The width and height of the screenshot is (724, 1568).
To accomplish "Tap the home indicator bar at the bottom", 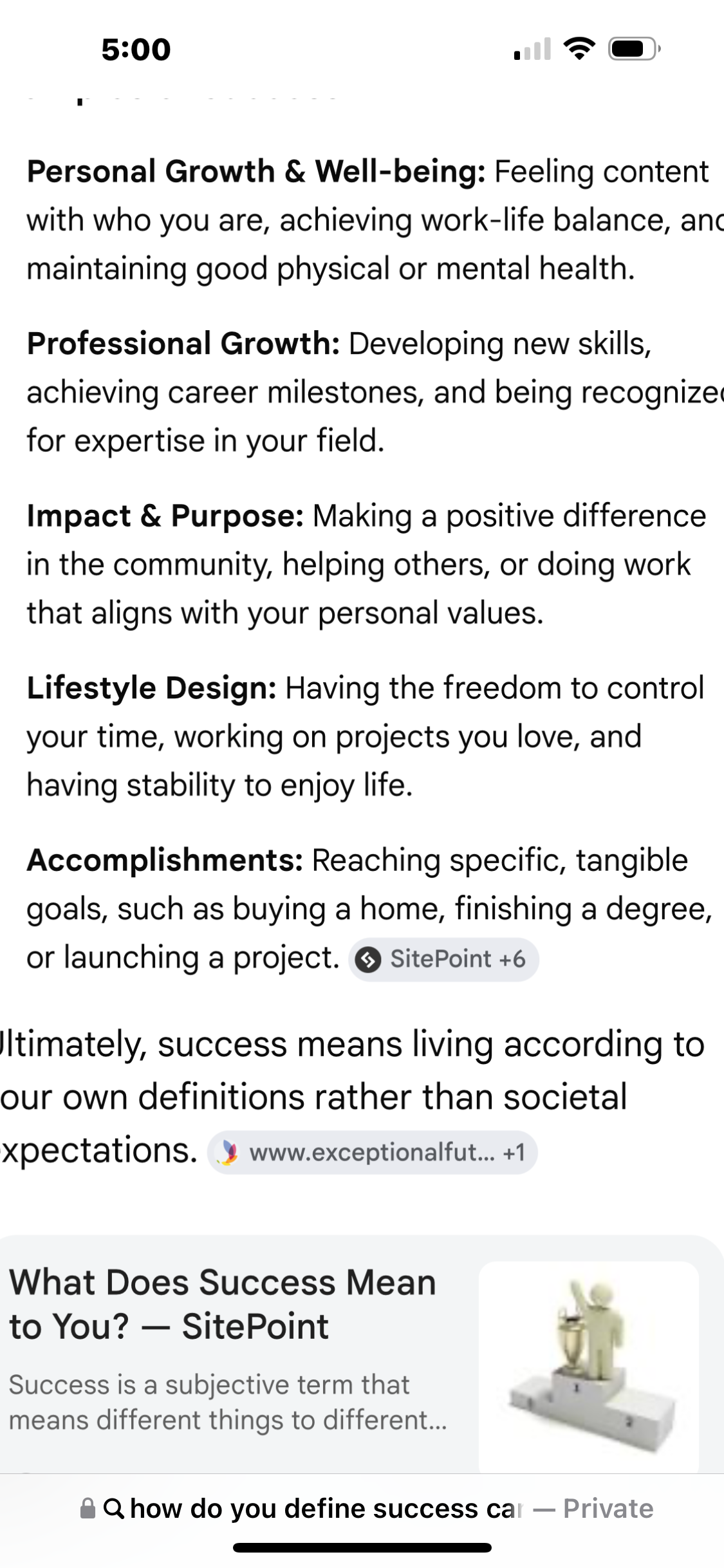I will [x=362, y=1547].
